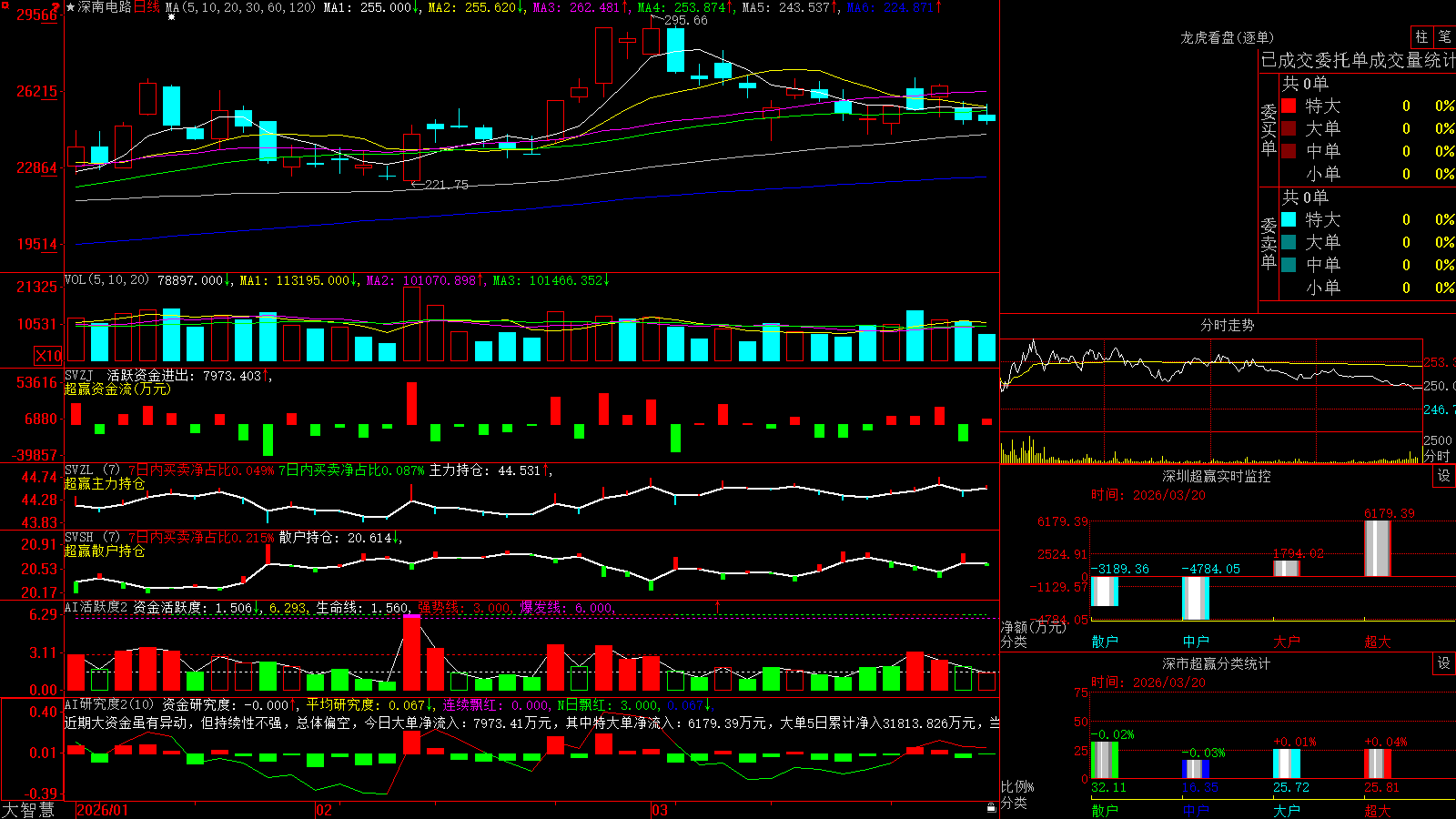Click the 中户 16.35 bar in 分类统计
This screenshot has width=1456, height=819.
[1196, 769]
